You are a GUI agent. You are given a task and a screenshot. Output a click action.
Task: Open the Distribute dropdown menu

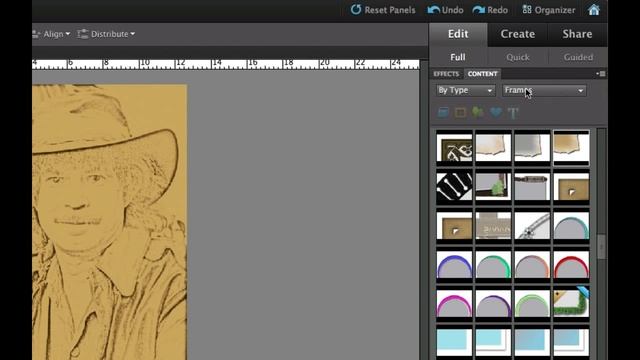pos(106,34)
